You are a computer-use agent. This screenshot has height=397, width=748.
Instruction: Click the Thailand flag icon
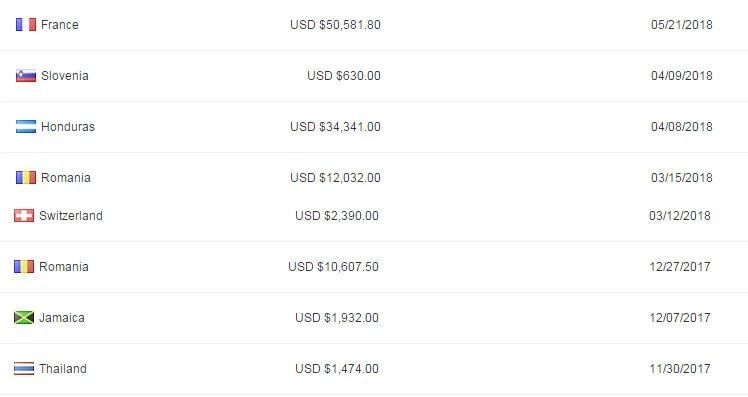(24, 368)
